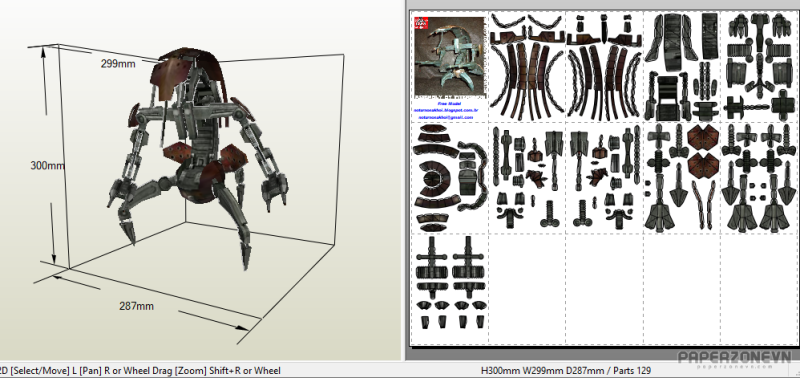The height and width of the screenshot is (378, 800).
Task: Select the '300mm' height dimension label
Action: tap(47, 165)
